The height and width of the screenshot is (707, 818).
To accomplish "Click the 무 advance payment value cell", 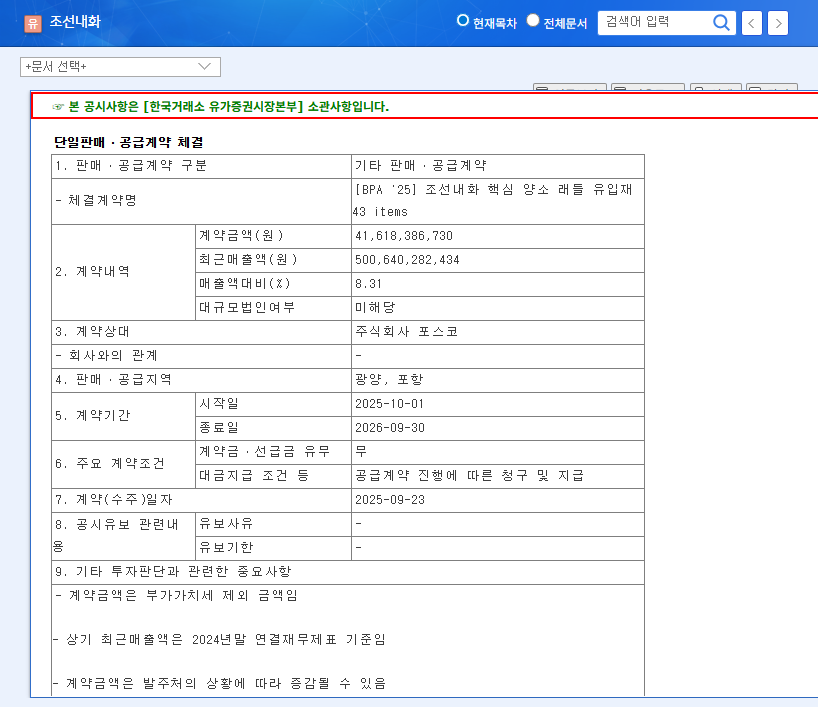I will pyautogui.click(x=498, y=452).
